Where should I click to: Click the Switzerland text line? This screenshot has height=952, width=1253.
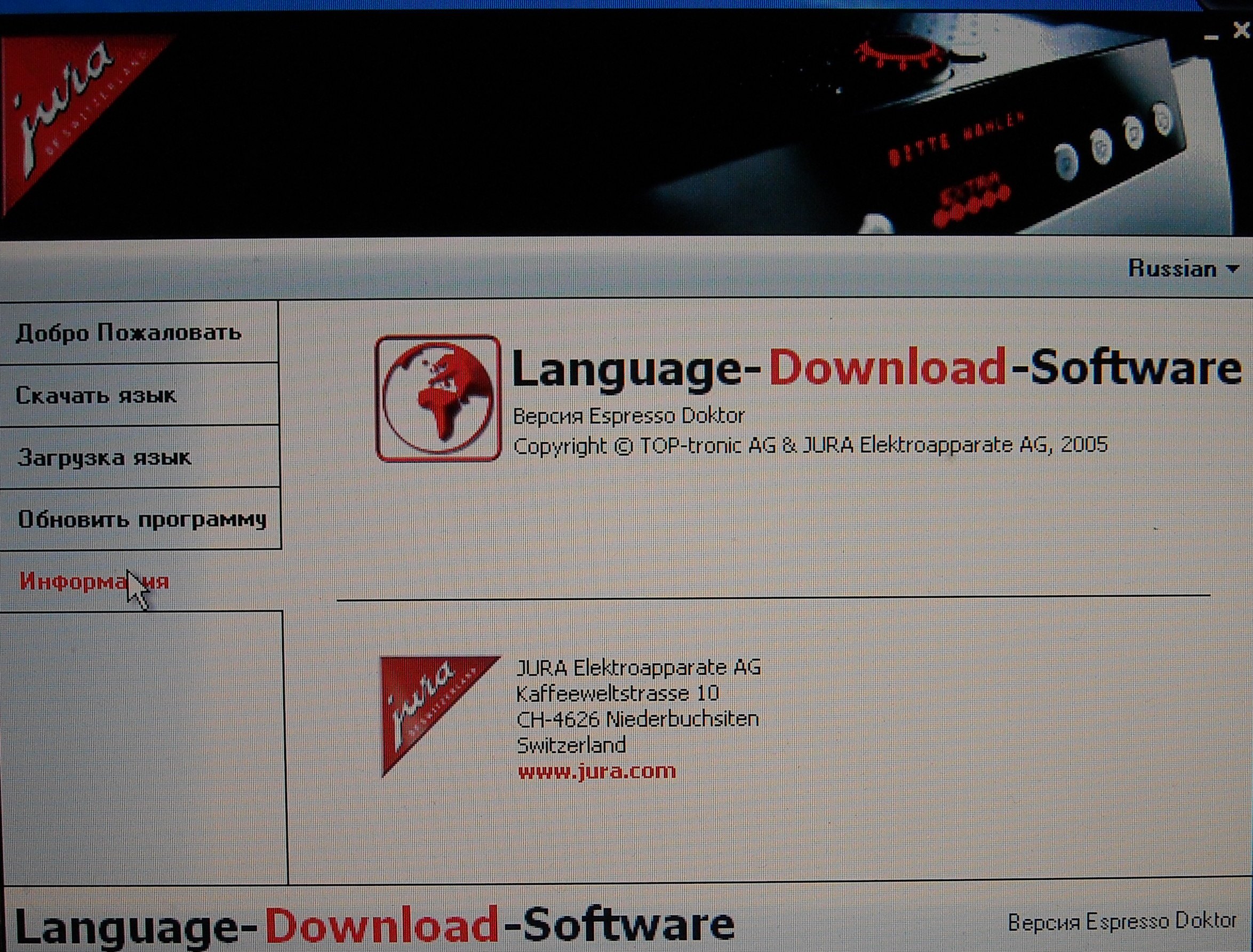coord(571,745)
